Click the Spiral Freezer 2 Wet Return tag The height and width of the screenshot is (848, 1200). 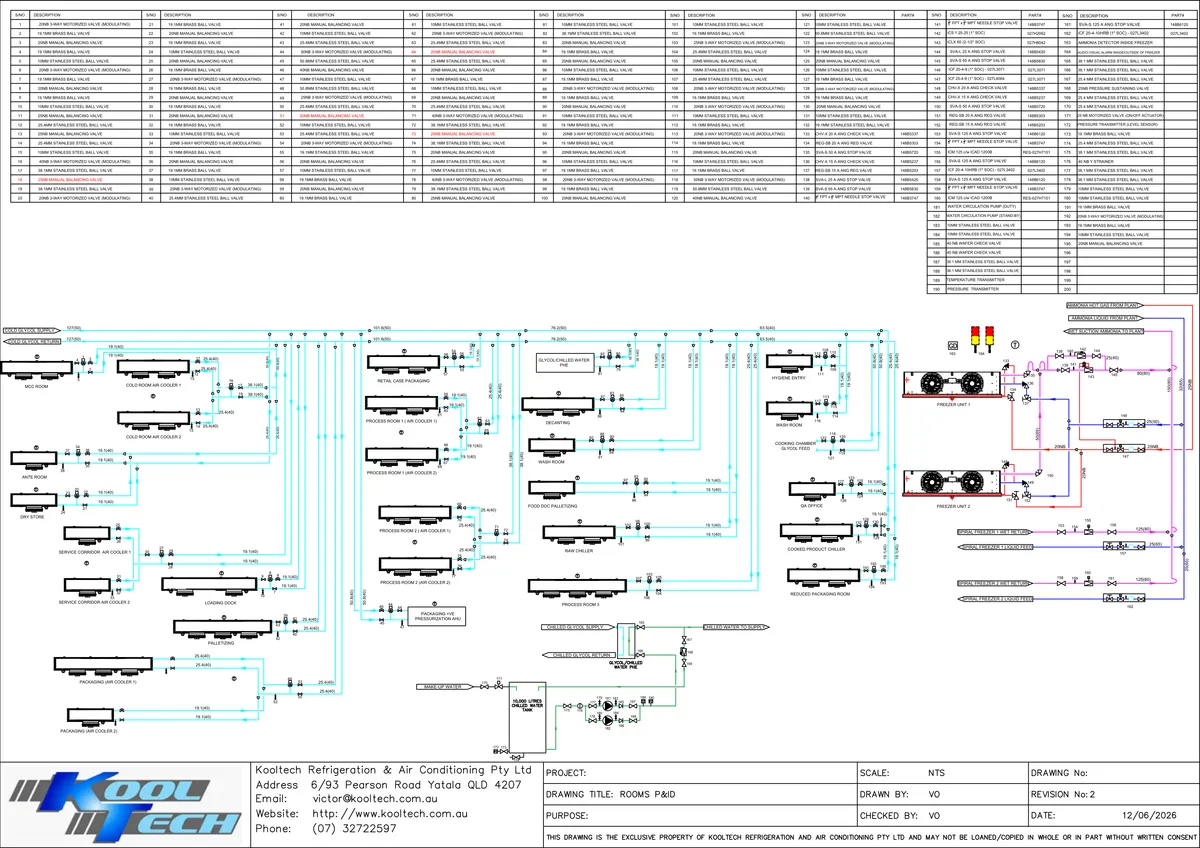tap(994, 583)
